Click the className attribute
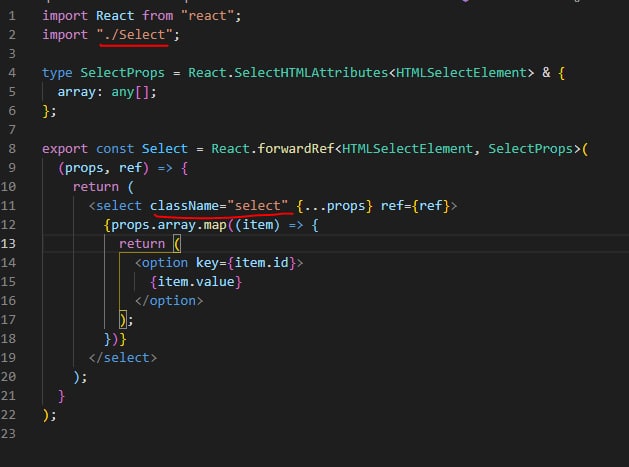This screenshot has height=467, width=629. click(x=184, y=206)
